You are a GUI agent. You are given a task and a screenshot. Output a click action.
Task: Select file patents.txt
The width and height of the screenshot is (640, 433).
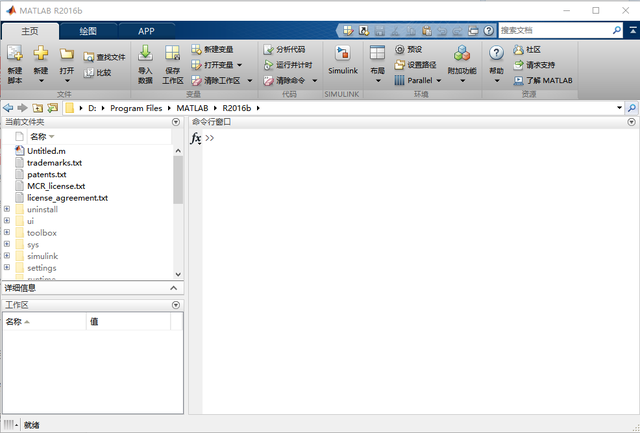coord(47,174)
